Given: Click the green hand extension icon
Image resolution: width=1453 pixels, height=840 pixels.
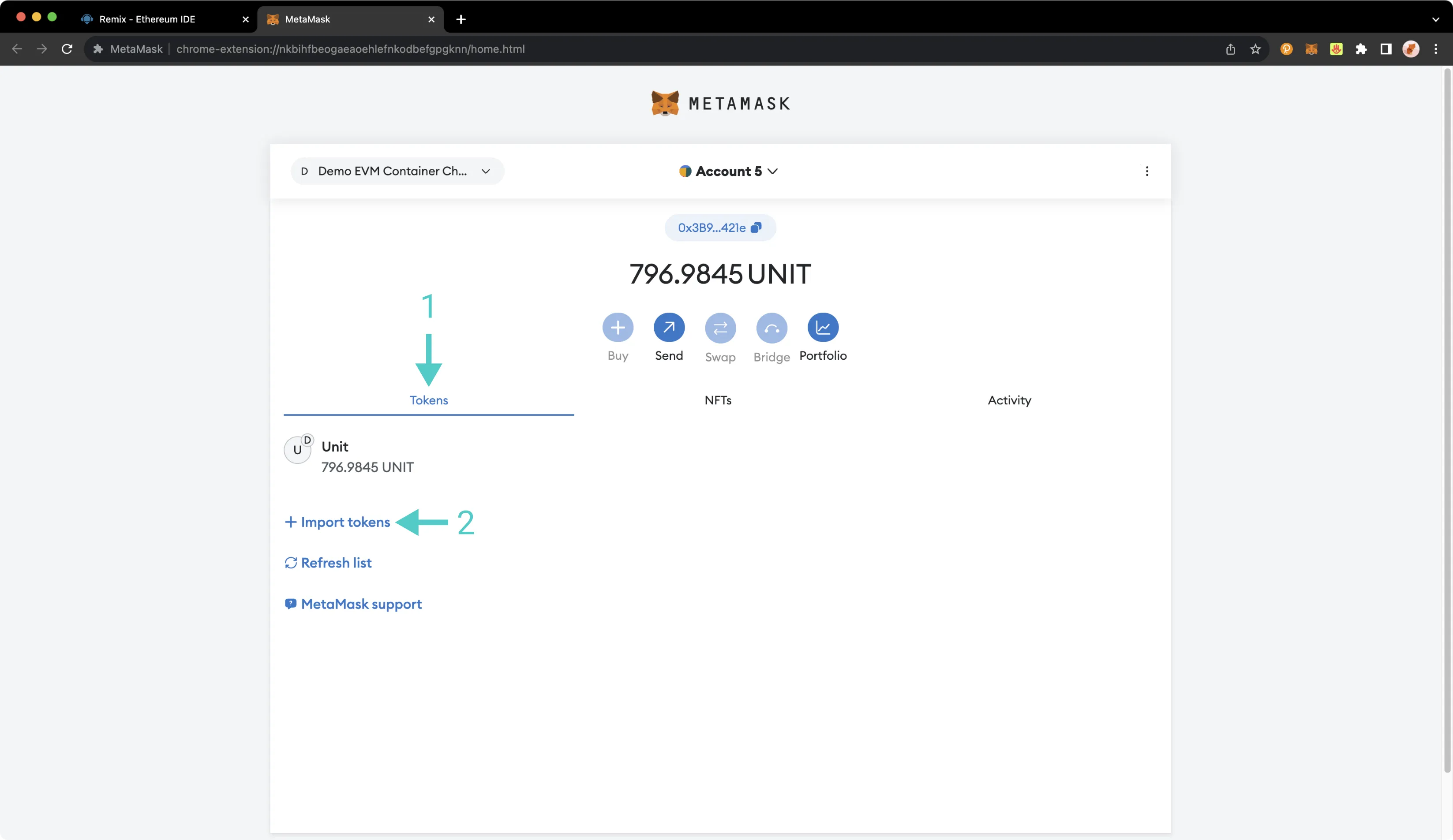Looking at the screenshot, I should (x=1336, y=49).
